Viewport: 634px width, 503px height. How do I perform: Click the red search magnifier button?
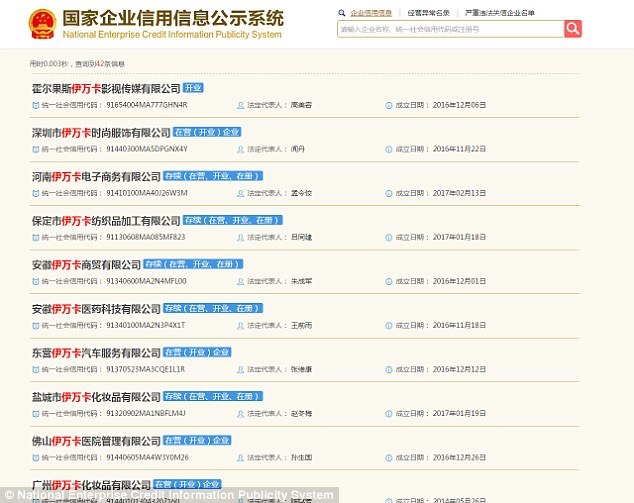(x=572, y=29)
